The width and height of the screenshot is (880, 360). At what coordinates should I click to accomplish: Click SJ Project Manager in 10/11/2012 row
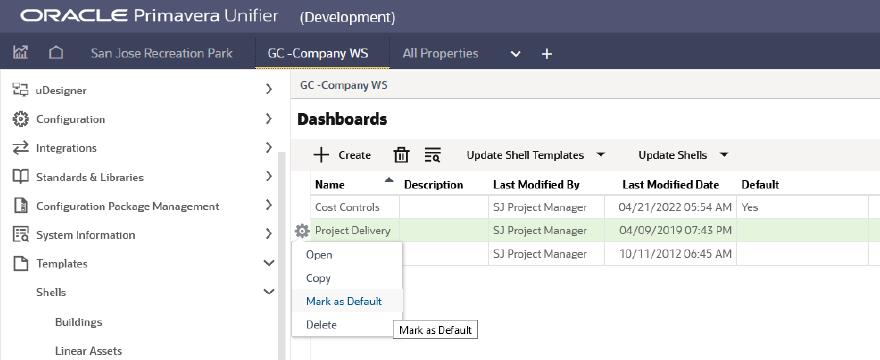tap(539, 254)
